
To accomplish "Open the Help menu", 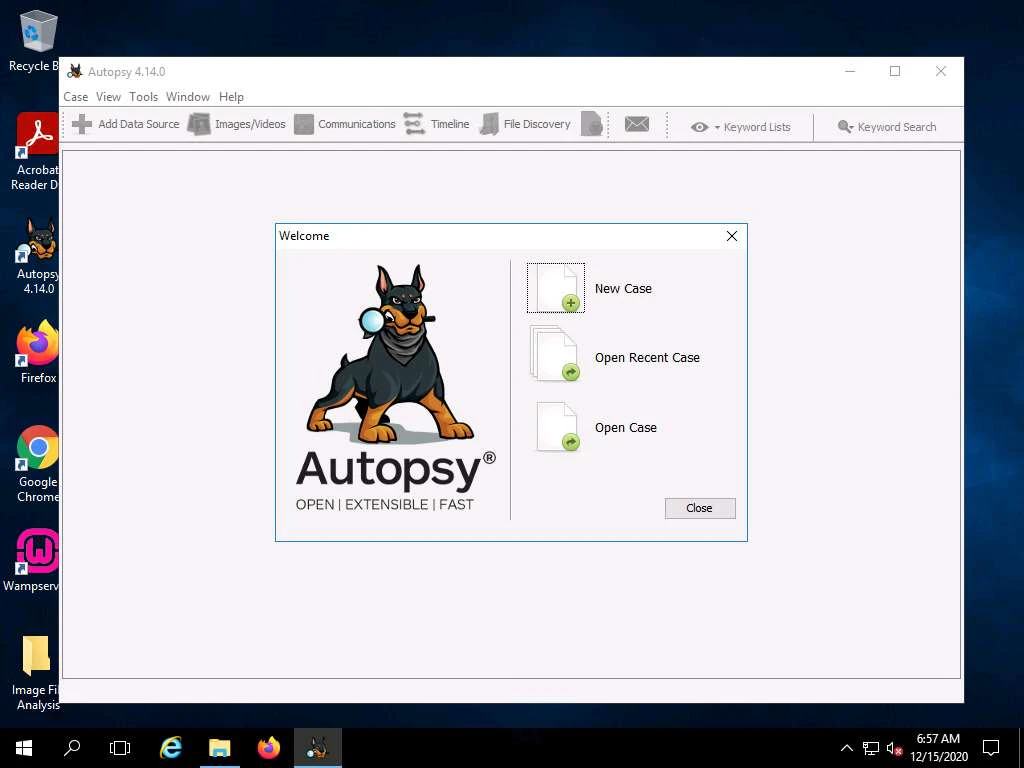I will point(231,97).
